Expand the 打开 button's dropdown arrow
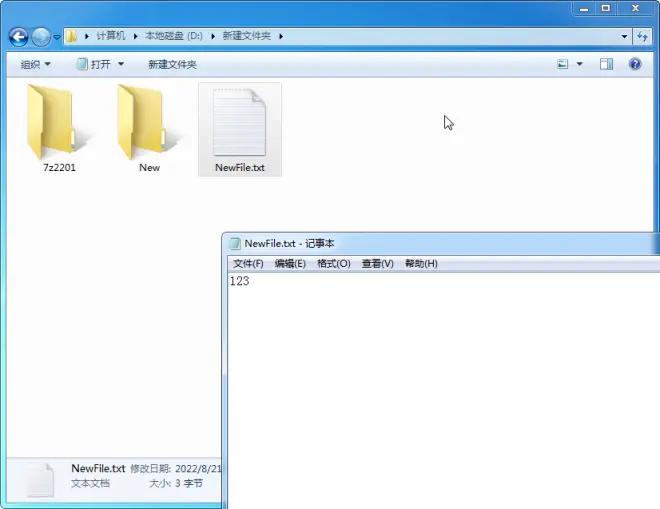The height and width of the screenshot is (509, 660). (121, 64)
